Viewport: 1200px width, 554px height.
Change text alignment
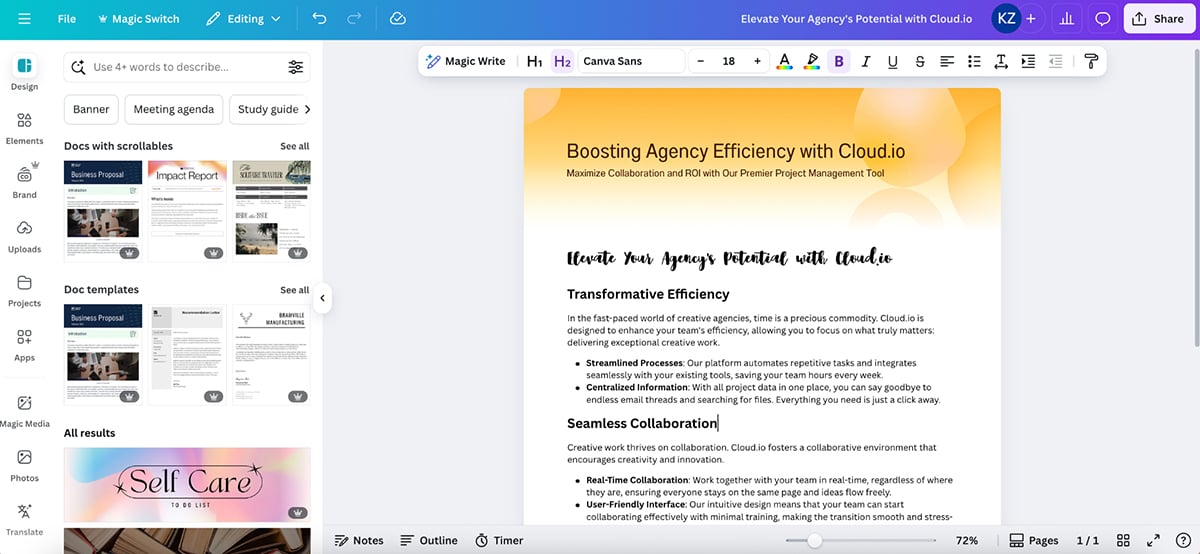tap(947, 61)
